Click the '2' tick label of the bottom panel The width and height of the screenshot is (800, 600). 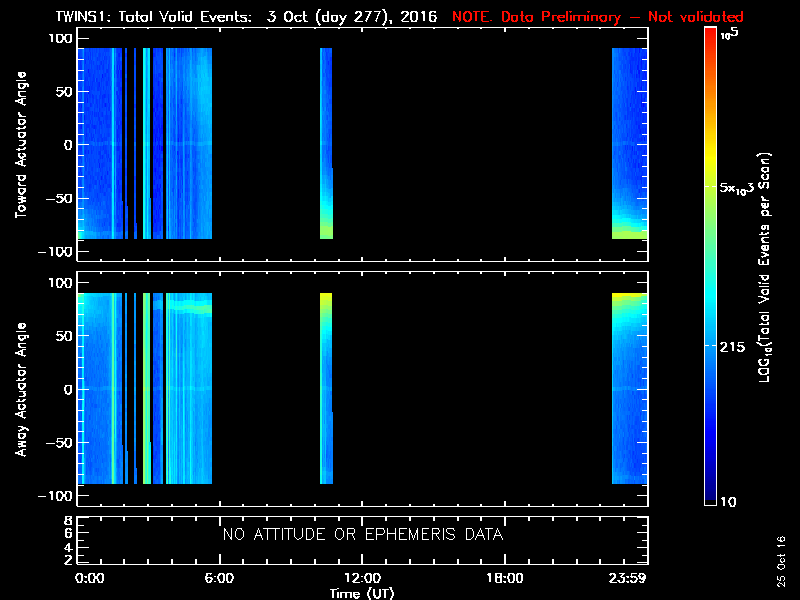coord(68,560)
